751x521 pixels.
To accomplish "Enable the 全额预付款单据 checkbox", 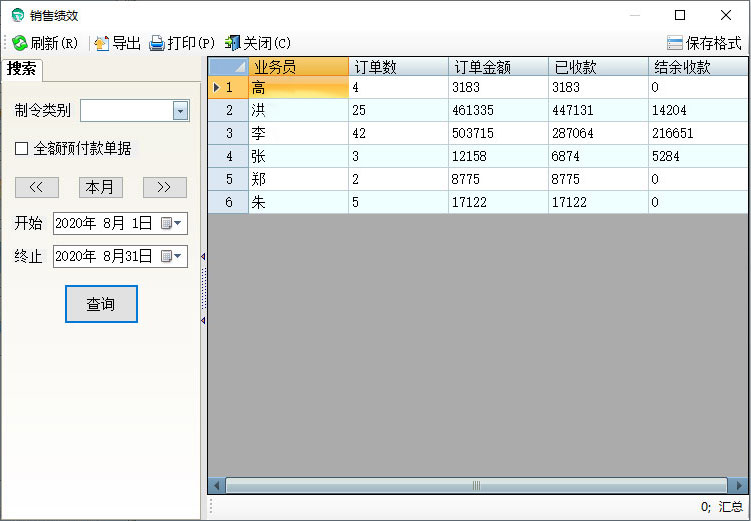I will [21, 148].
